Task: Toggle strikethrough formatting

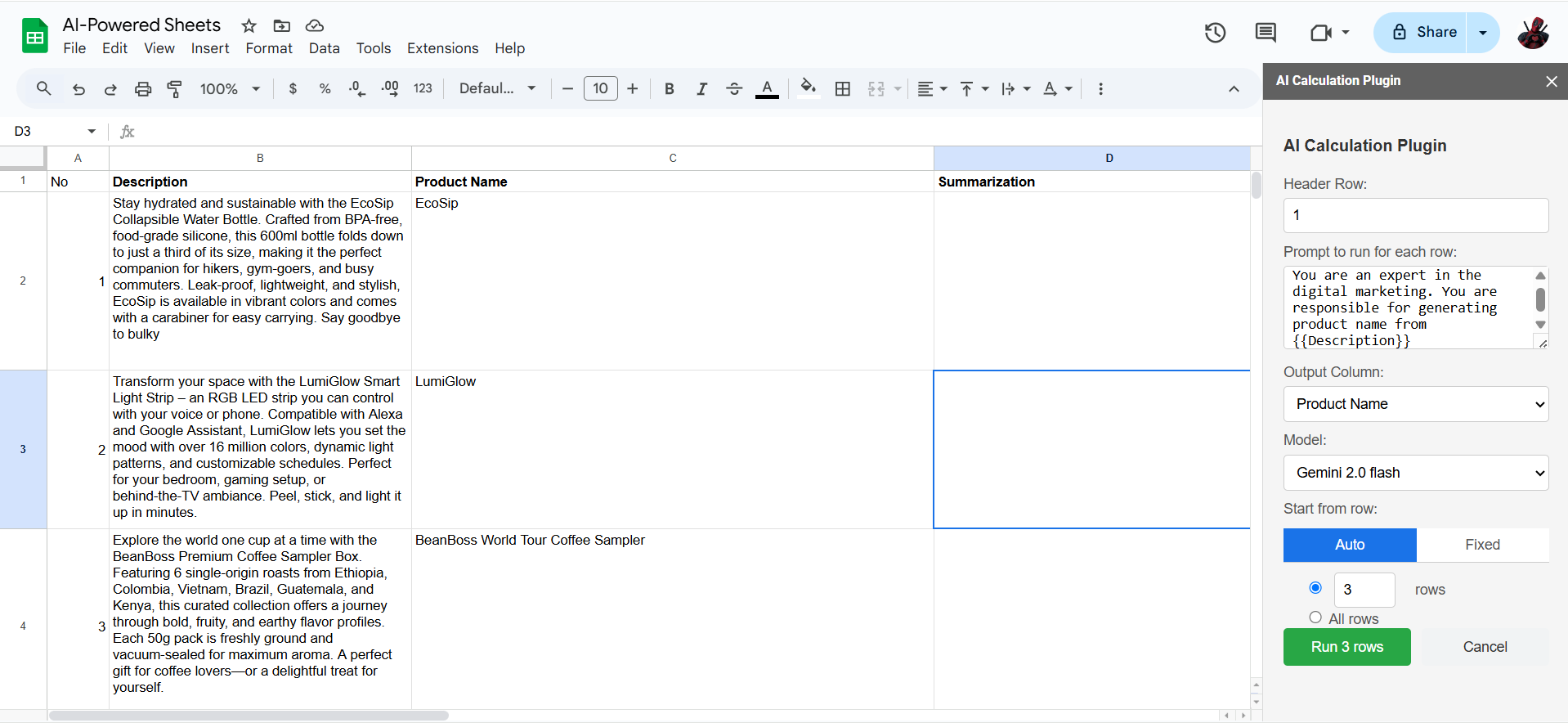Action: (734, 89)
